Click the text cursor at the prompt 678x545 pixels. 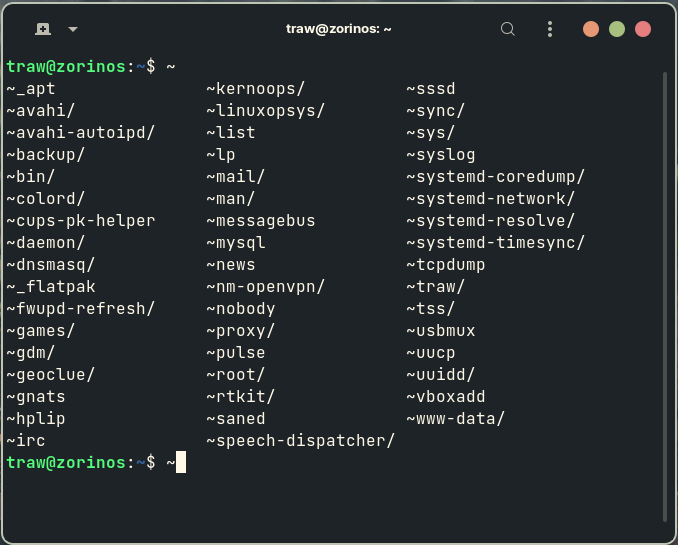181,462
